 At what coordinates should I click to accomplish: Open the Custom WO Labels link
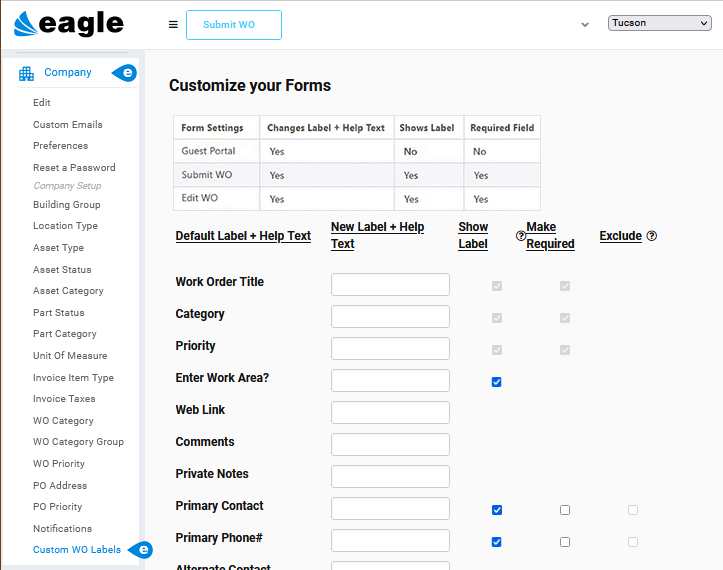[x=77, y=550]
